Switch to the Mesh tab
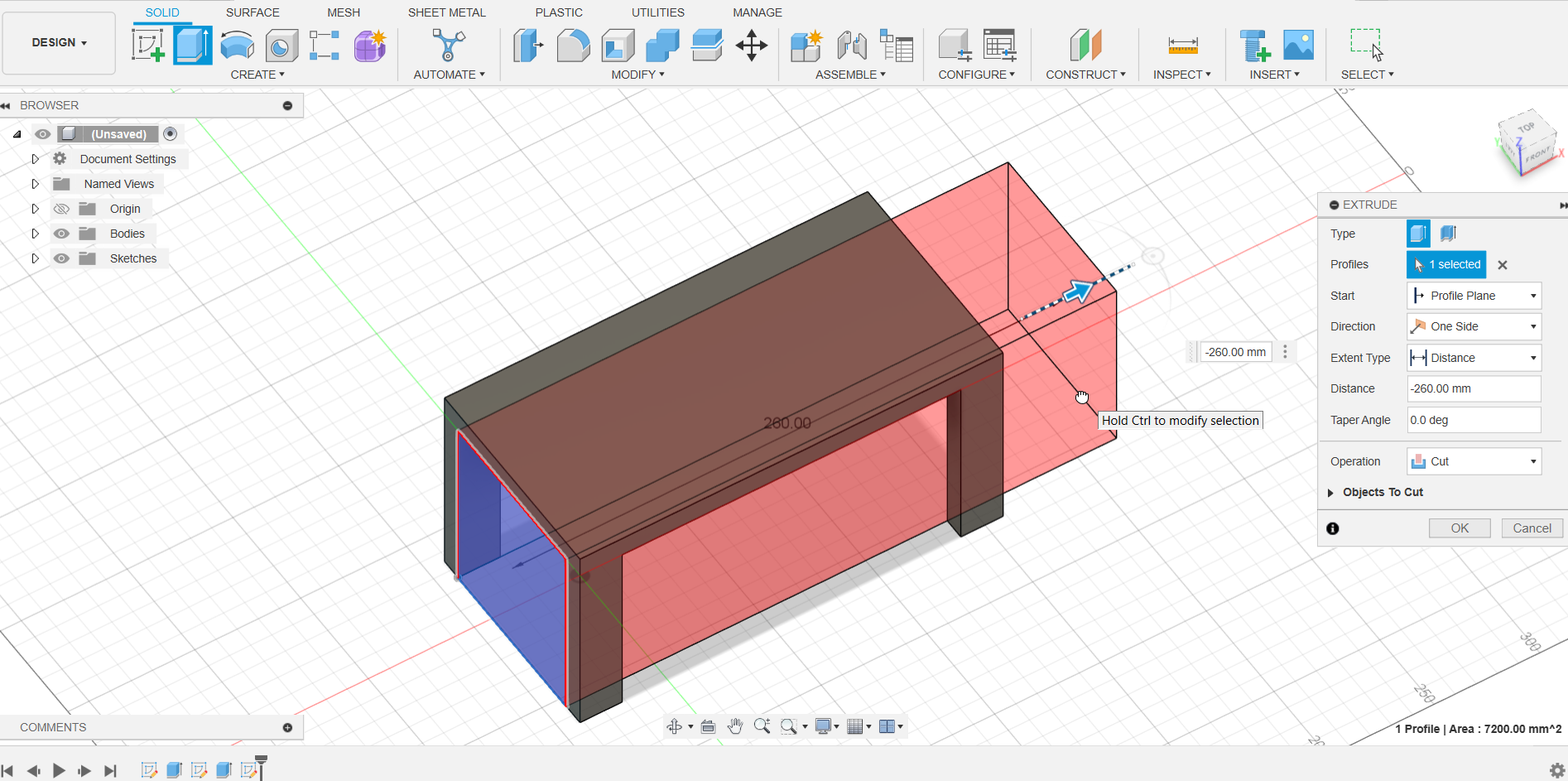The height and width of the screenshot is (781, 1568). click(x=344, y=12)
